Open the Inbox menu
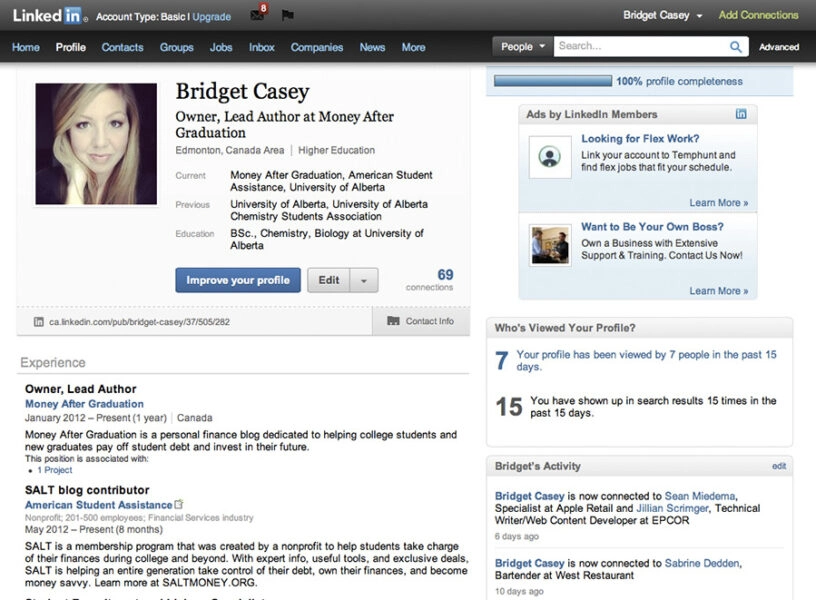This screenshot has height=600, width=816. pos(262,47)
